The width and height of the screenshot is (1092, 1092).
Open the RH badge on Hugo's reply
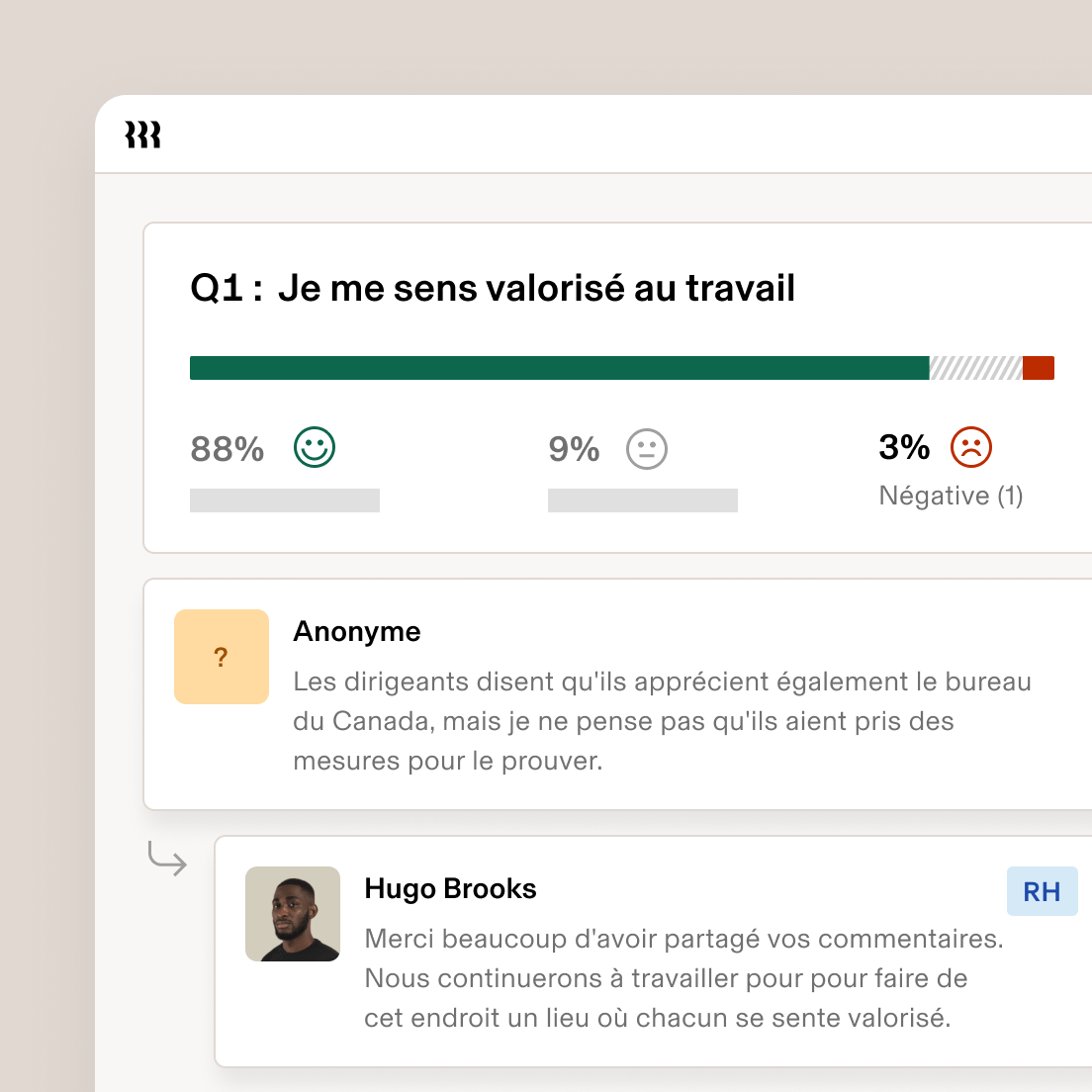[1041, 890]
